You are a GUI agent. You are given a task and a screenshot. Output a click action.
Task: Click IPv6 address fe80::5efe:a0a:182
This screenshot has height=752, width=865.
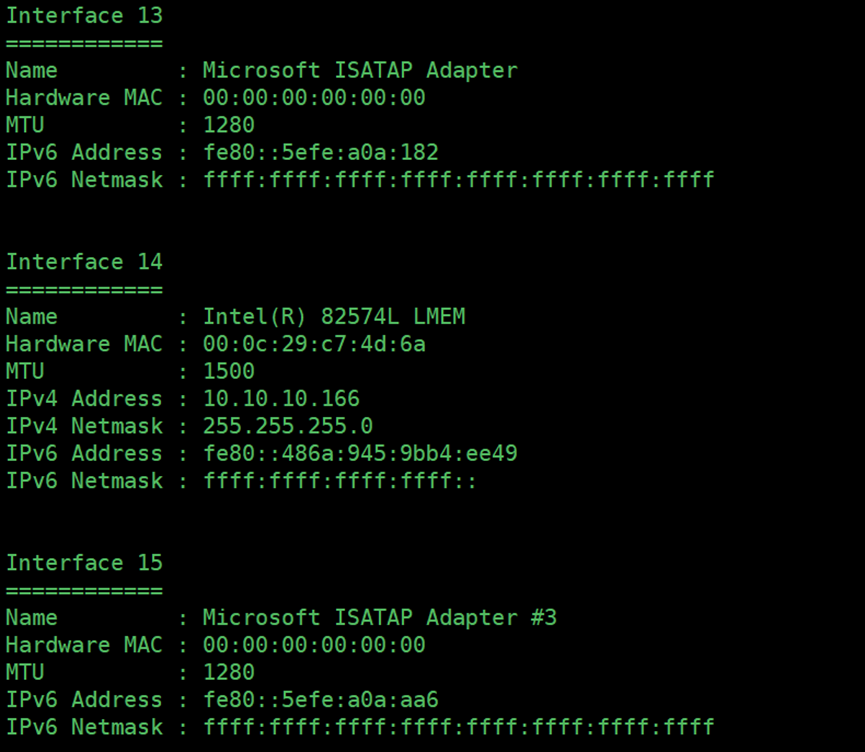(x=321, y=152)
